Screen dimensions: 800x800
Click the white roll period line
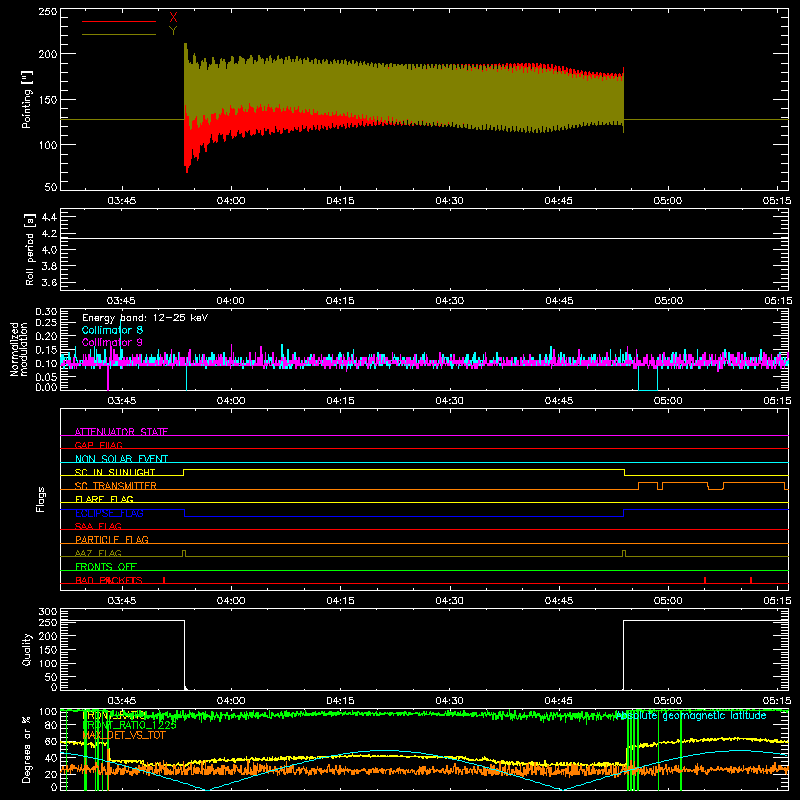point(424,238)
